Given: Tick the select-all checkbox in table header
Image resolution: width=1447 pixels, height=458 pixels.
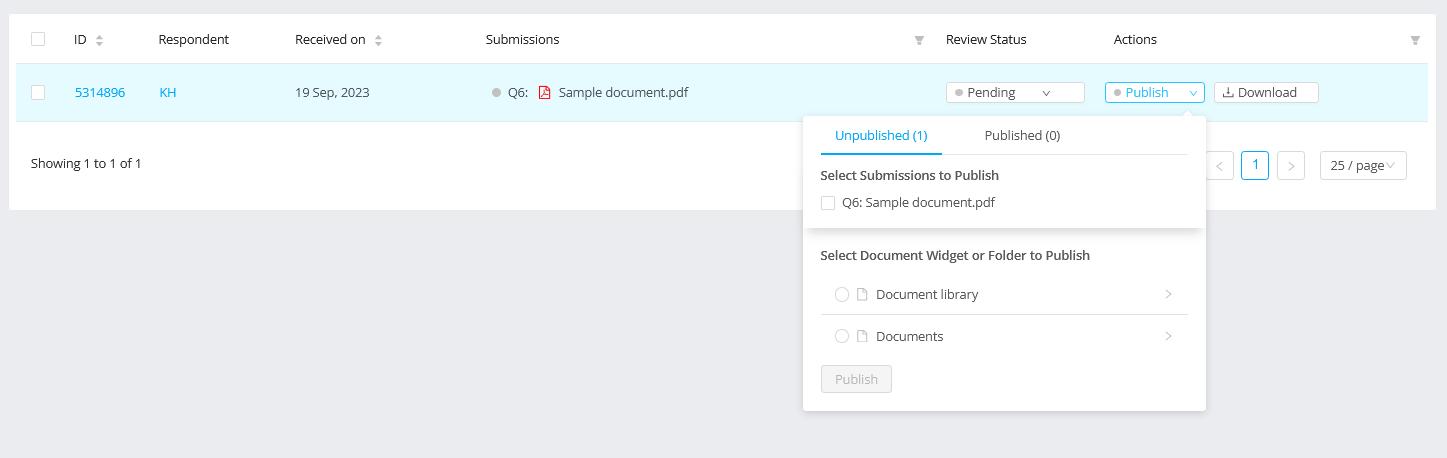Looking at the screenshot, I should click(x=38, y=39).
